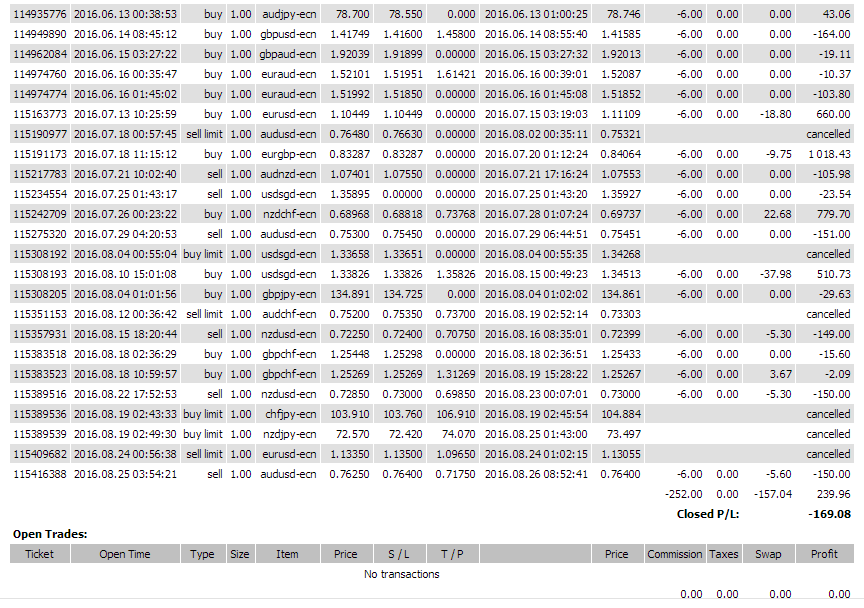This screenshot has height=608, width=864.
Task: Click close time 2016.07.15 03:19:03
Action: pos(536,114)
